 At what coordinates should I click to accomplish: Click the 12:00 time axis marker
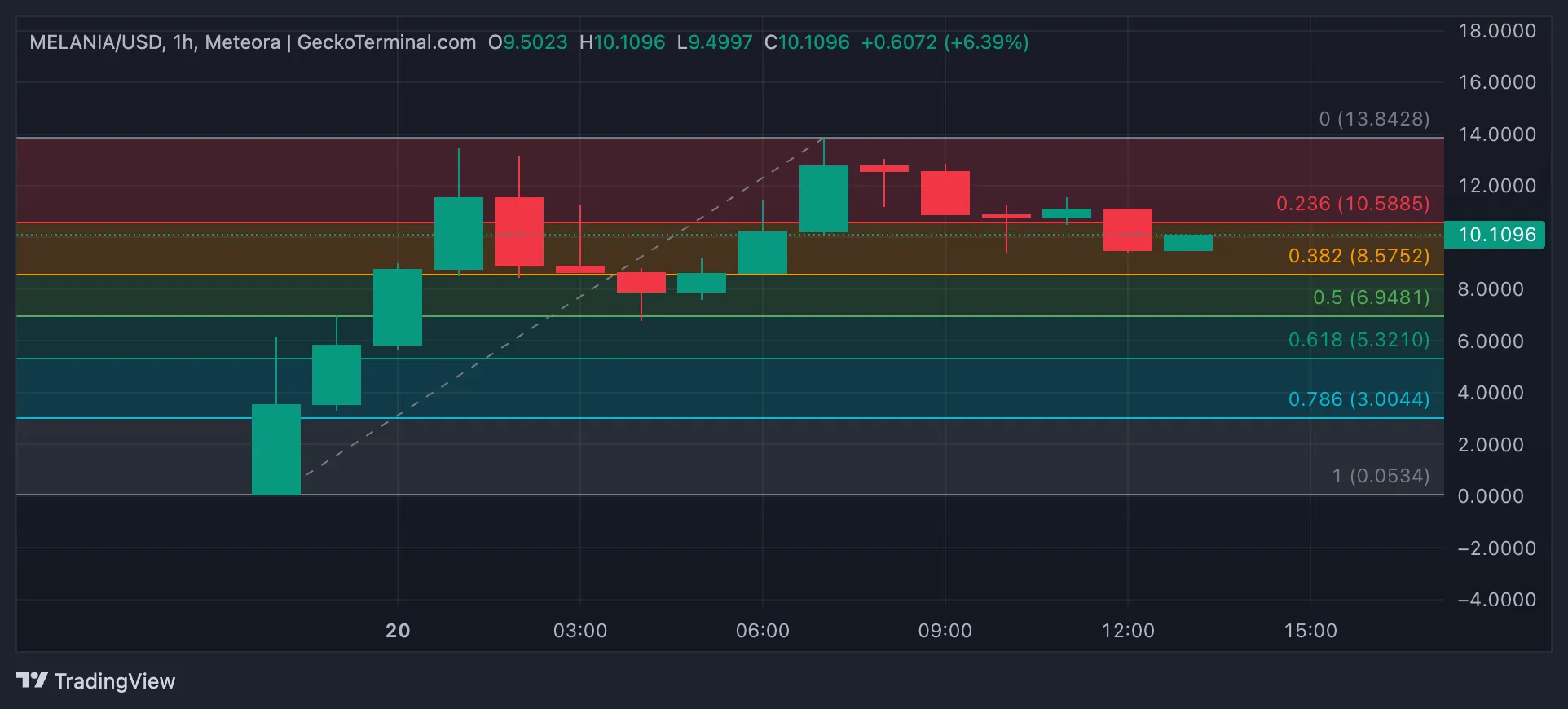(1128, 631)
